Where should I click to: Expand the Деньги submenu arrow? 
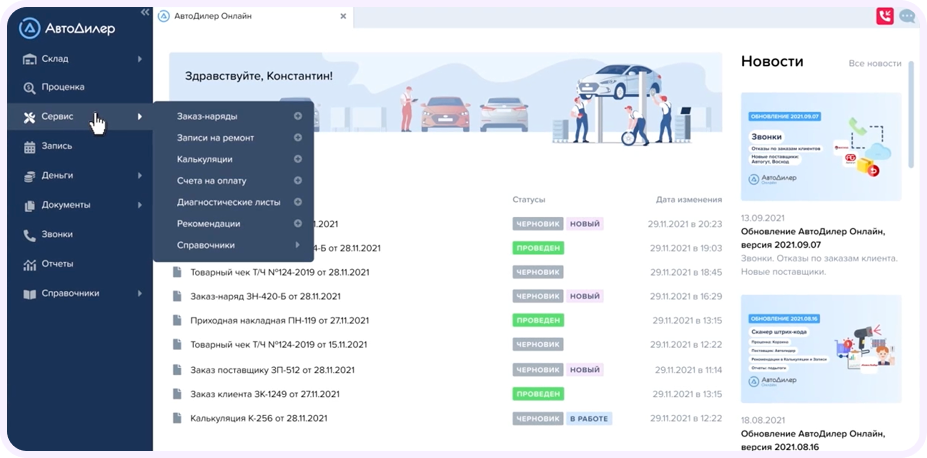point(140,176)
